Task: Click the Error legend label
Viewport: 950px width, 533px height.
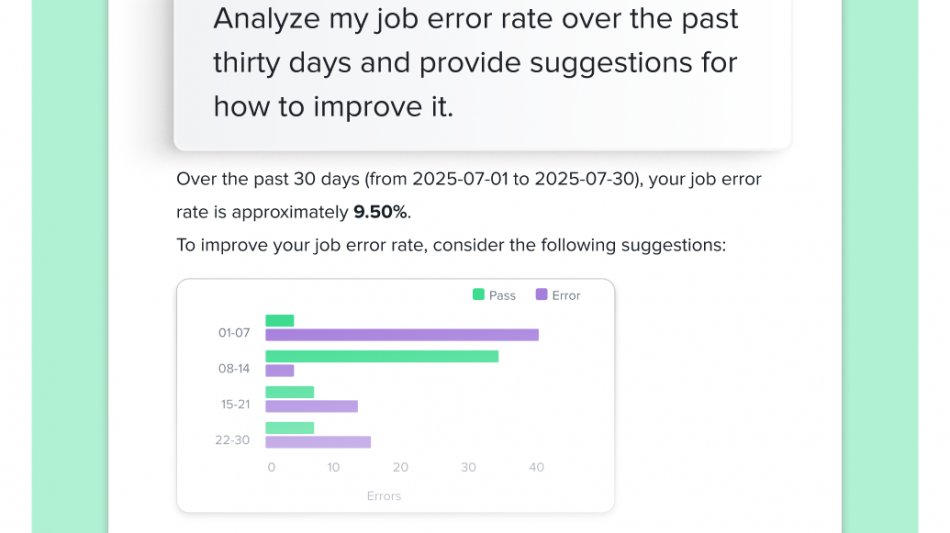Action: (x=566, y=295)
